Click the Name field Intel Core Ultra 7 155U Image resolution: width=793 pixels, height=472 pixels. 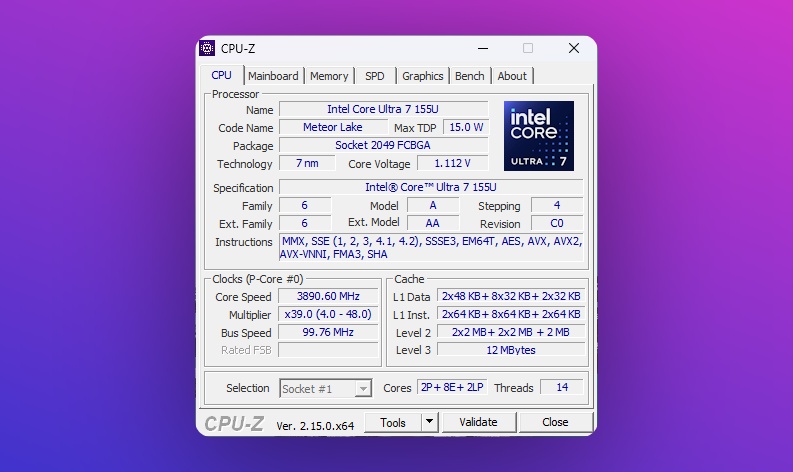(x=383, y=109)
